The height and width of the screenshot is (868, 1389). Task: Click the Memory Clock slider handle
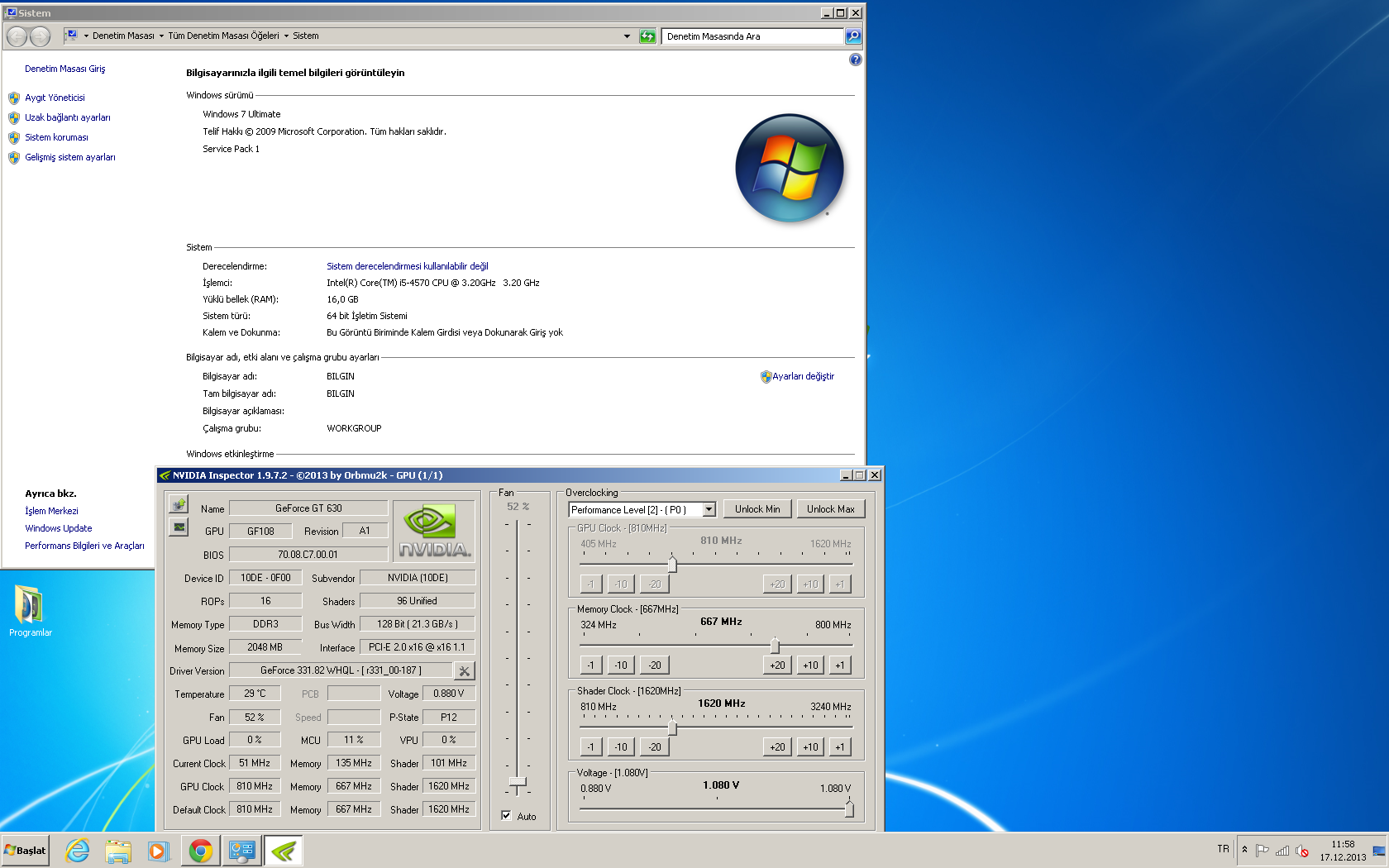coord(775,646)
